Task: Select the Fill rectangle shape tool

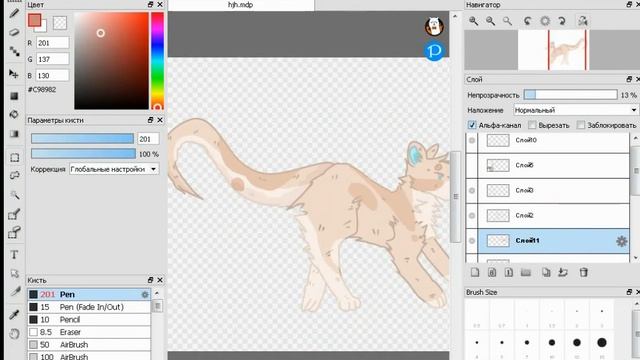Action: (14, 96)
